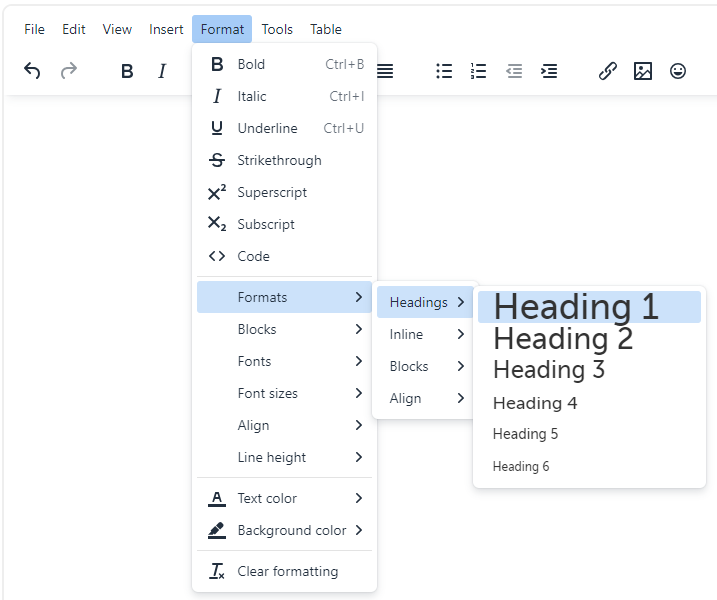The width and height of the screenshot is (717, 600).
Task: Click the Undo arrow icon
Action: tap(32, 71)
